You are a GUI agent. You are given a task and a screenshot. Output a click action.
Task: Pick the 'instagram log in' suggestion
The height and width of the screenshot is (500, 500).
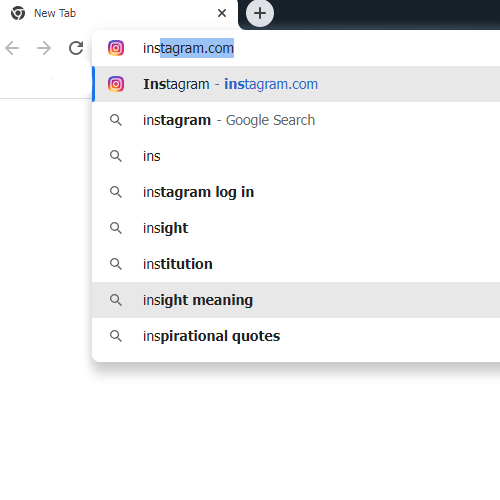[x=296, y=192]
